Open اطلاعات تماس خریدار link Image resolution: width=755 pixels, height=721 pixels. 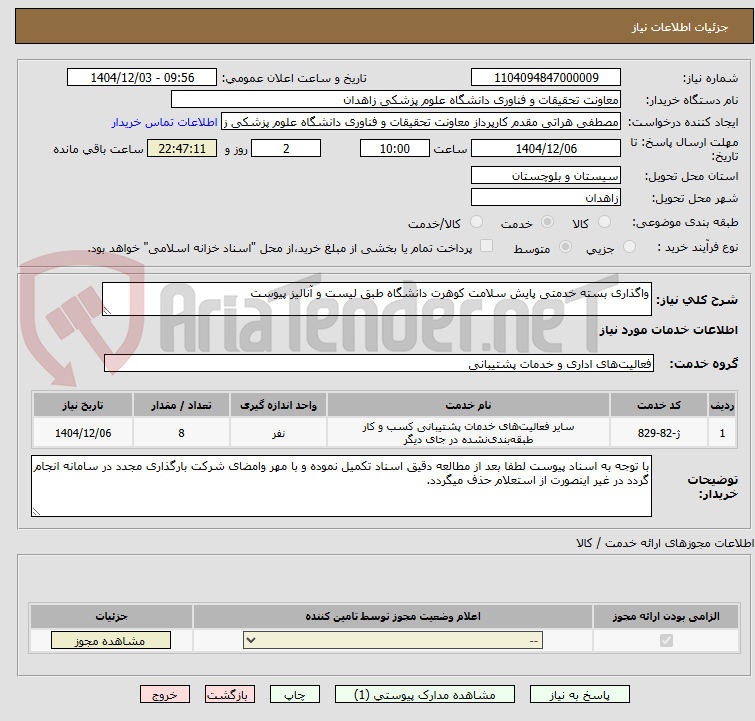tap(165, 122)
